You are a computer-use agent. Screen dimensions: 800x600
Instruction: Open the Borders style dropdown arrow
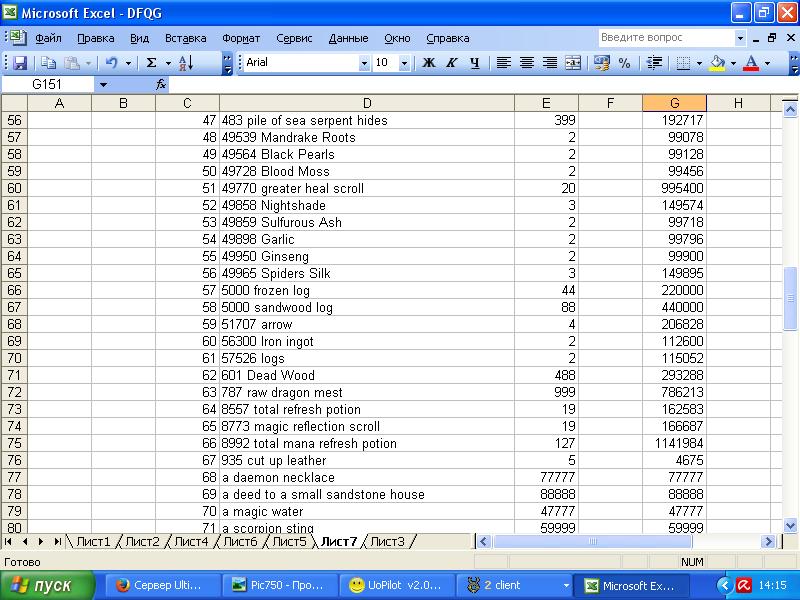(x=699, y=63)
